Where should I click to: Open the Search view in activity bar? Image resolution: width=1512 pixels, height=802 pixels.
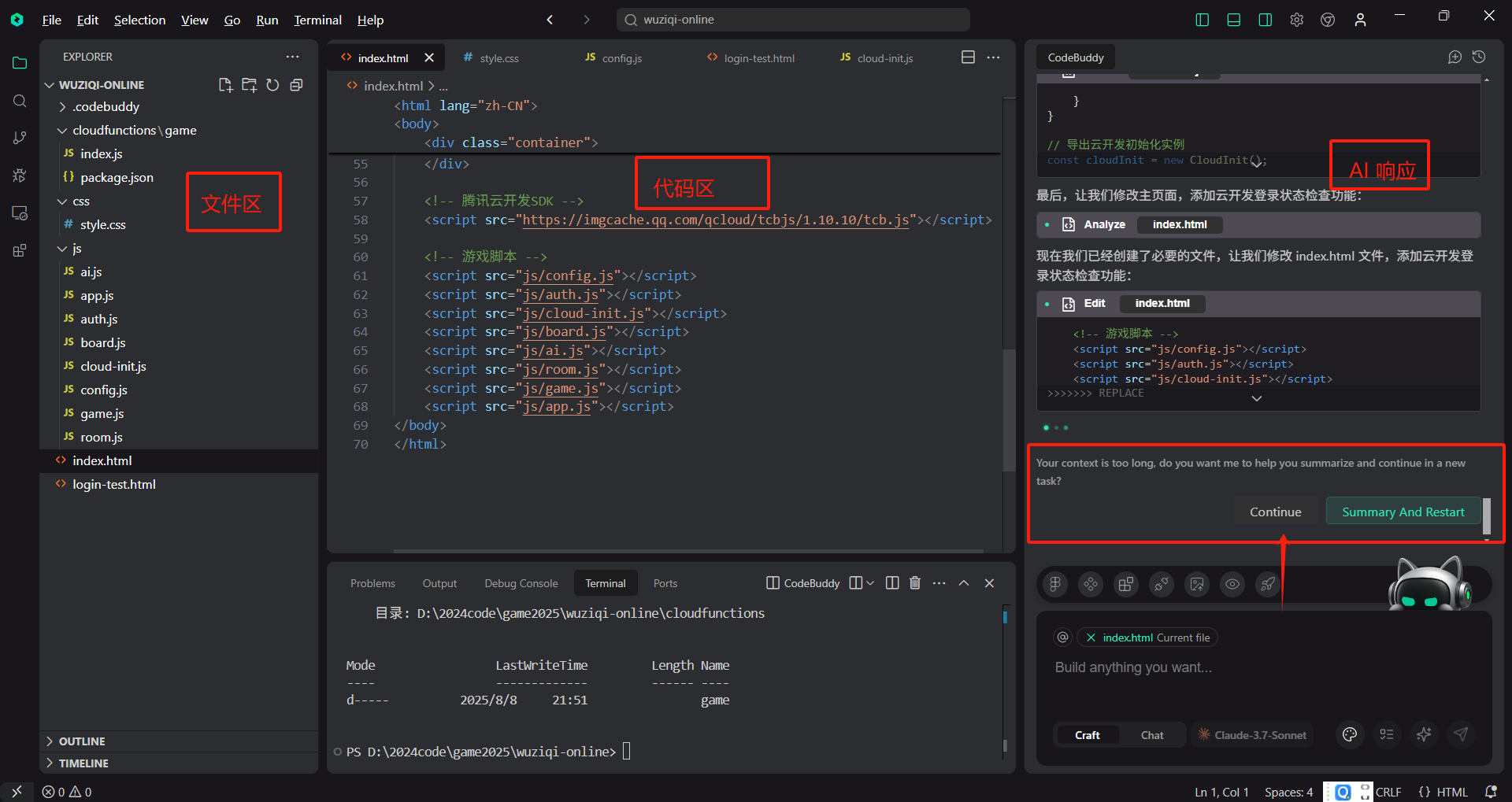20,101
